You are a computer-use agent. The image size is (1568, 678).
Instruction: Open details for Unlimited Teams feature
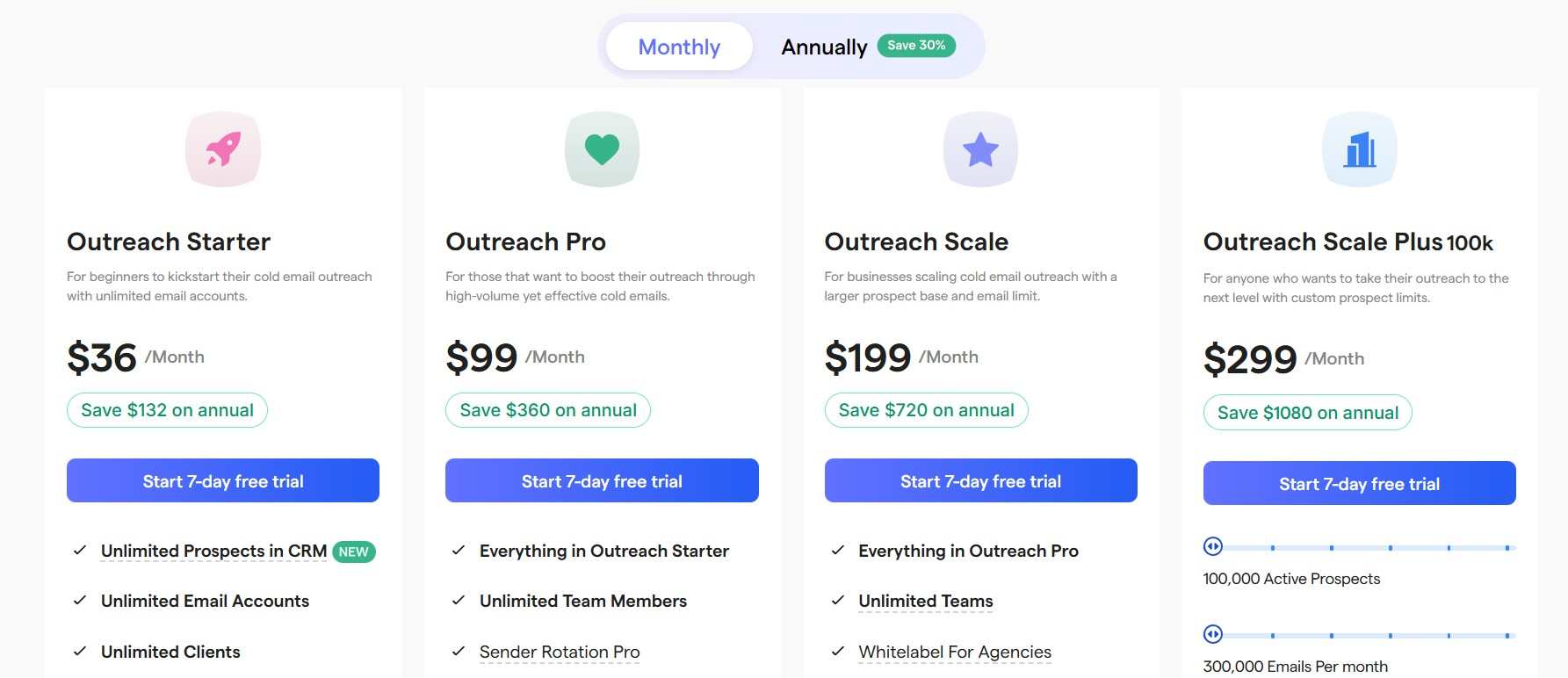pyautogui.click(x=925, y=601)
